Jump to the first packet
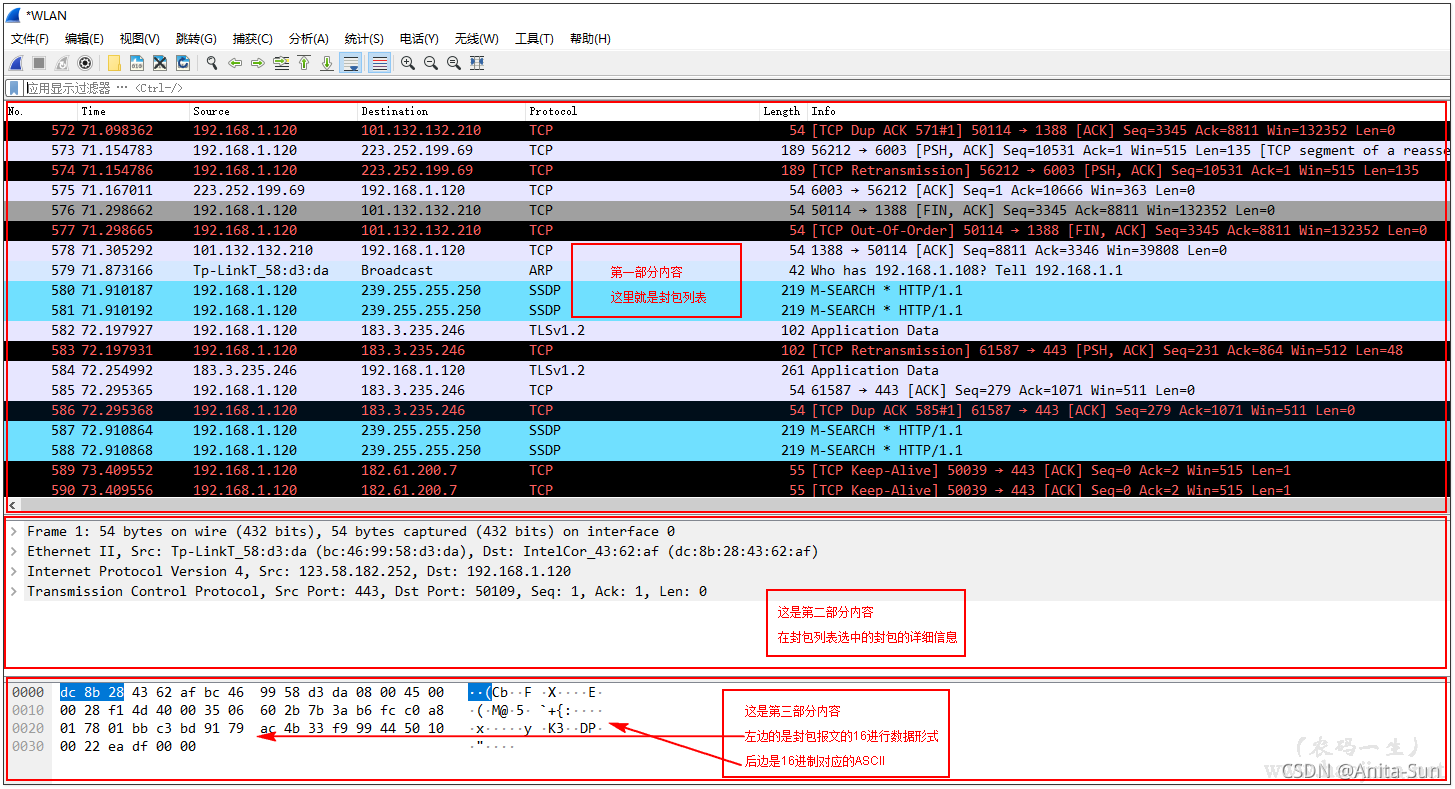 point(304,63)
